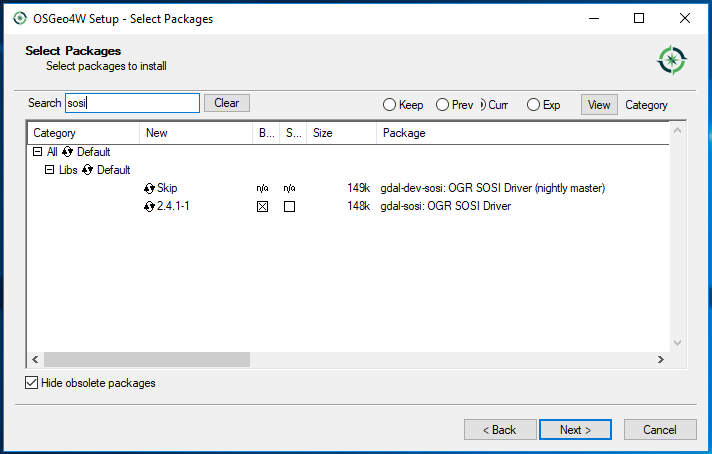Click the OSGeo4W compass logo in header
This screenshot has height=454, width=712.
672,60
